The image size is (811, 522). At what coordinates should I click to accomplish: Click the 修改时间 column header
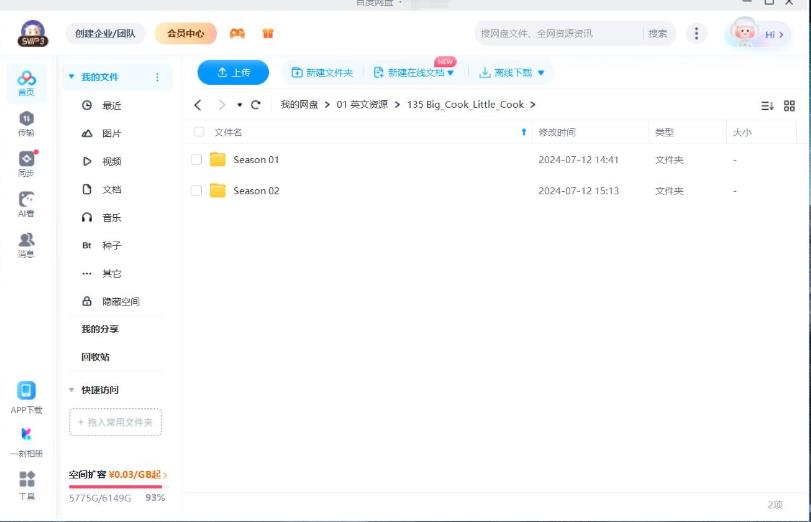coord(557,132)
